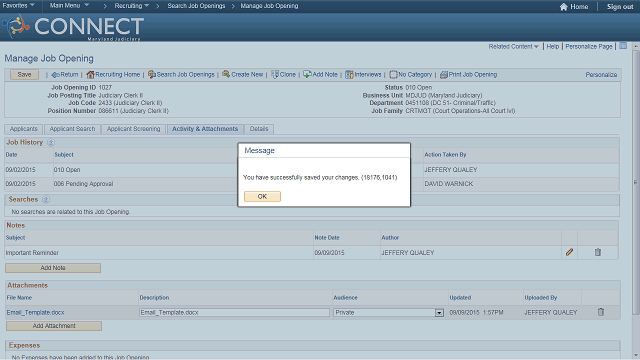The height and width of the screenshot is (360, 640).
Task: Open the Favorites dropdown menu
Action: click(x=18, y=6)
